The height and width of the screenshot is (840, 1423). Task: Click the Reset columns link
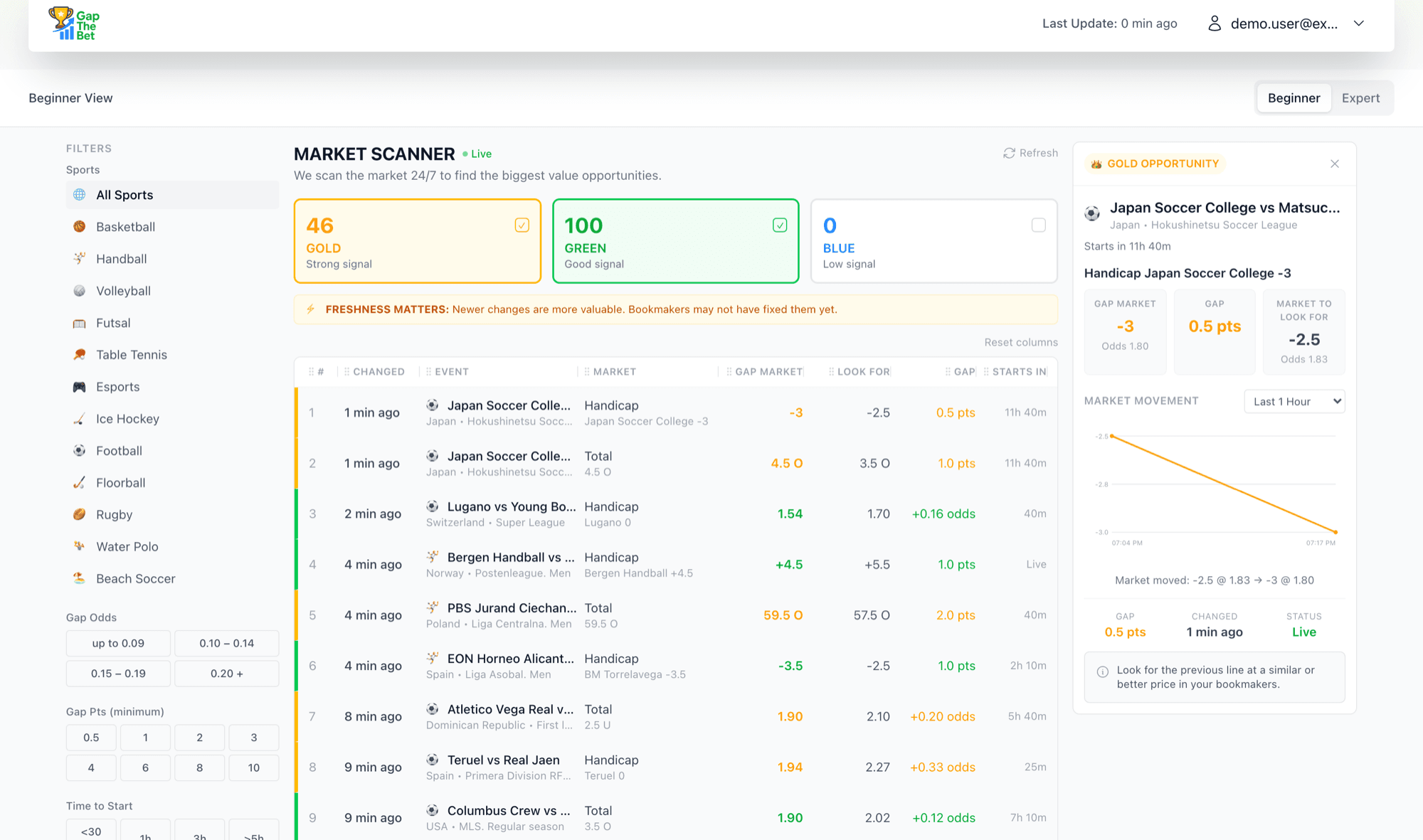[x=1021, y=342]
